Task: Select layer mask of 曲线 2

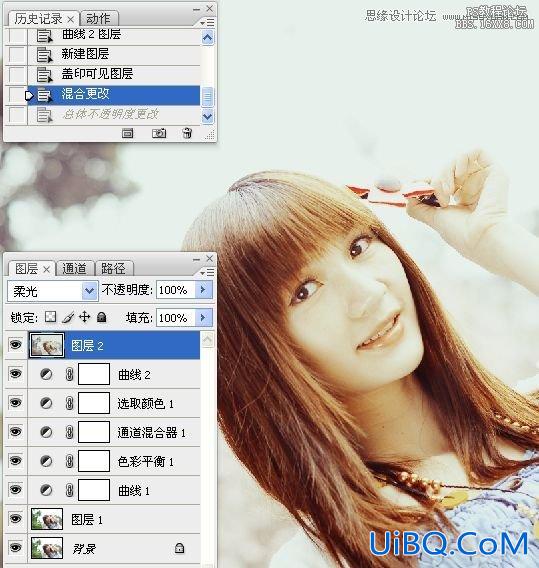Action: (94, 374)
